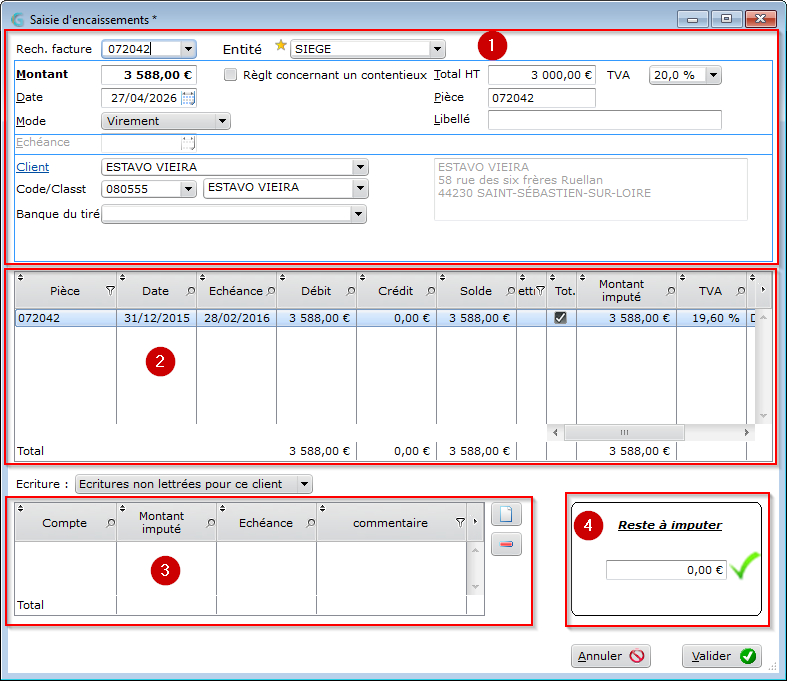
Task: Click the red delete line button
Action: click(x=506, y=544)
